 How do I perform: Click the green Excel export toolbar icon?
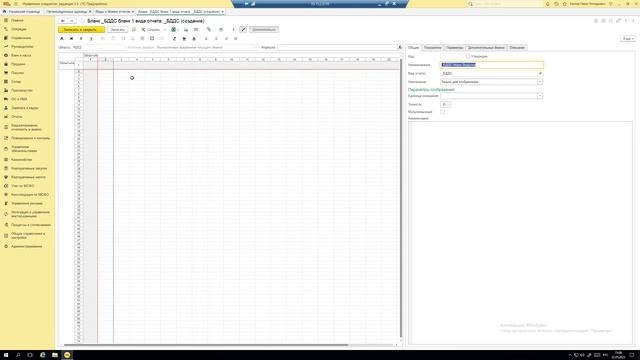pos(173,29)
